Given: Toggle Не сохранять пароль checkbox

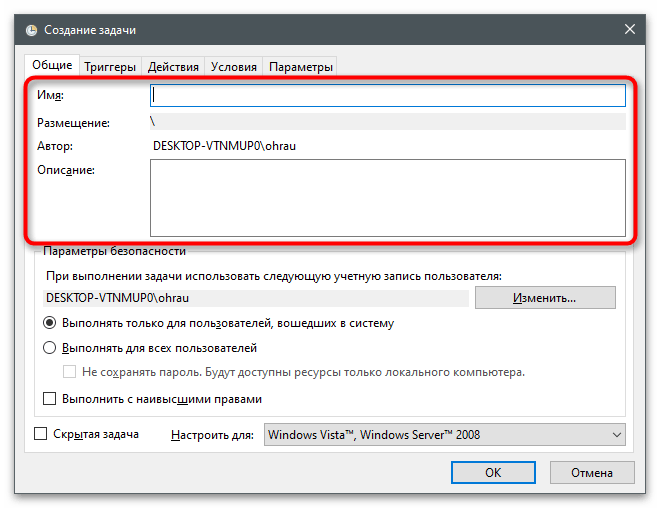Looking at the screenshot, I should (69, 372).
